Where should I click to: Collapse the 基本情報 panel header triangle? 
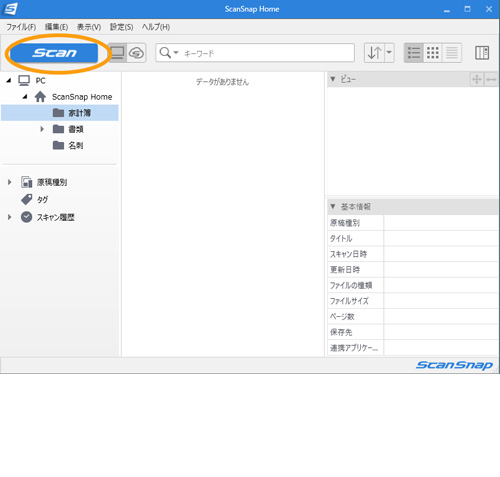(x=333, y=207)
